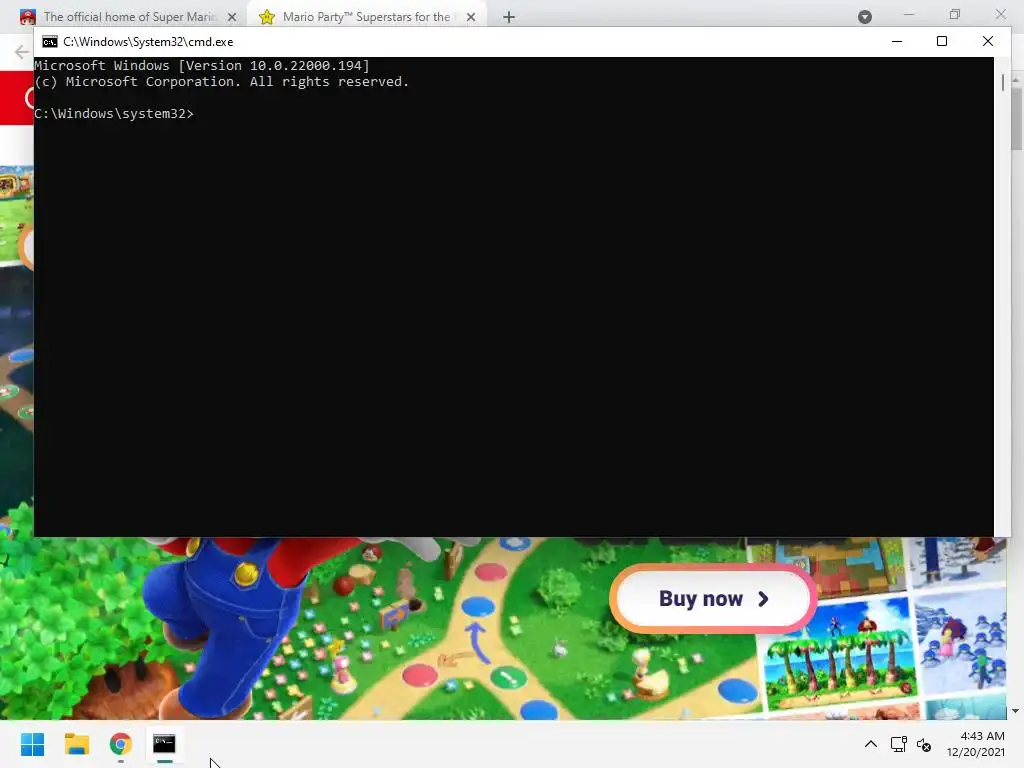1024x768 pixels.
Task: Open File Explorer from the taskbar
Action: tap(76, 744)
